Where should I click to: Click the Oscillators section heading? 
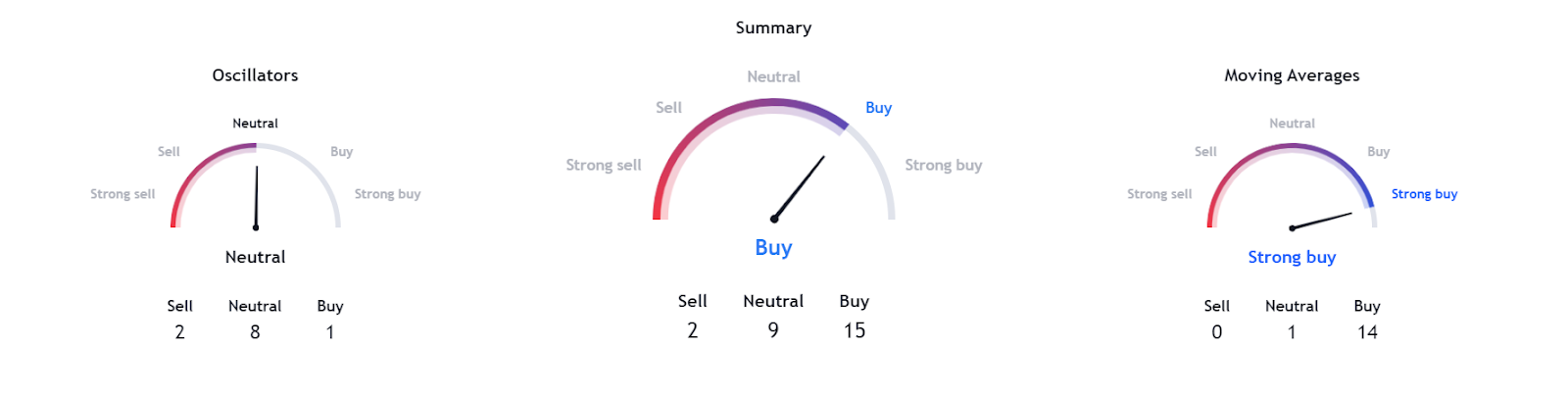255,75
